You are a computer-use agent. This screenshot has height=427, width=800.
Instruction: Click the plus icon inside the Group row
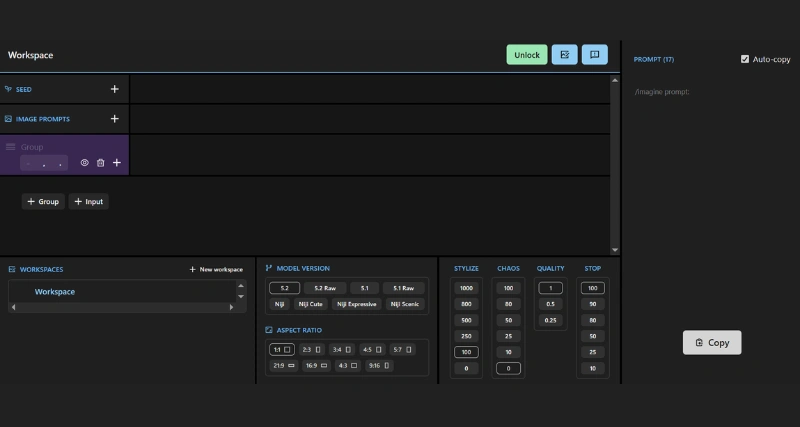point(117,163)
